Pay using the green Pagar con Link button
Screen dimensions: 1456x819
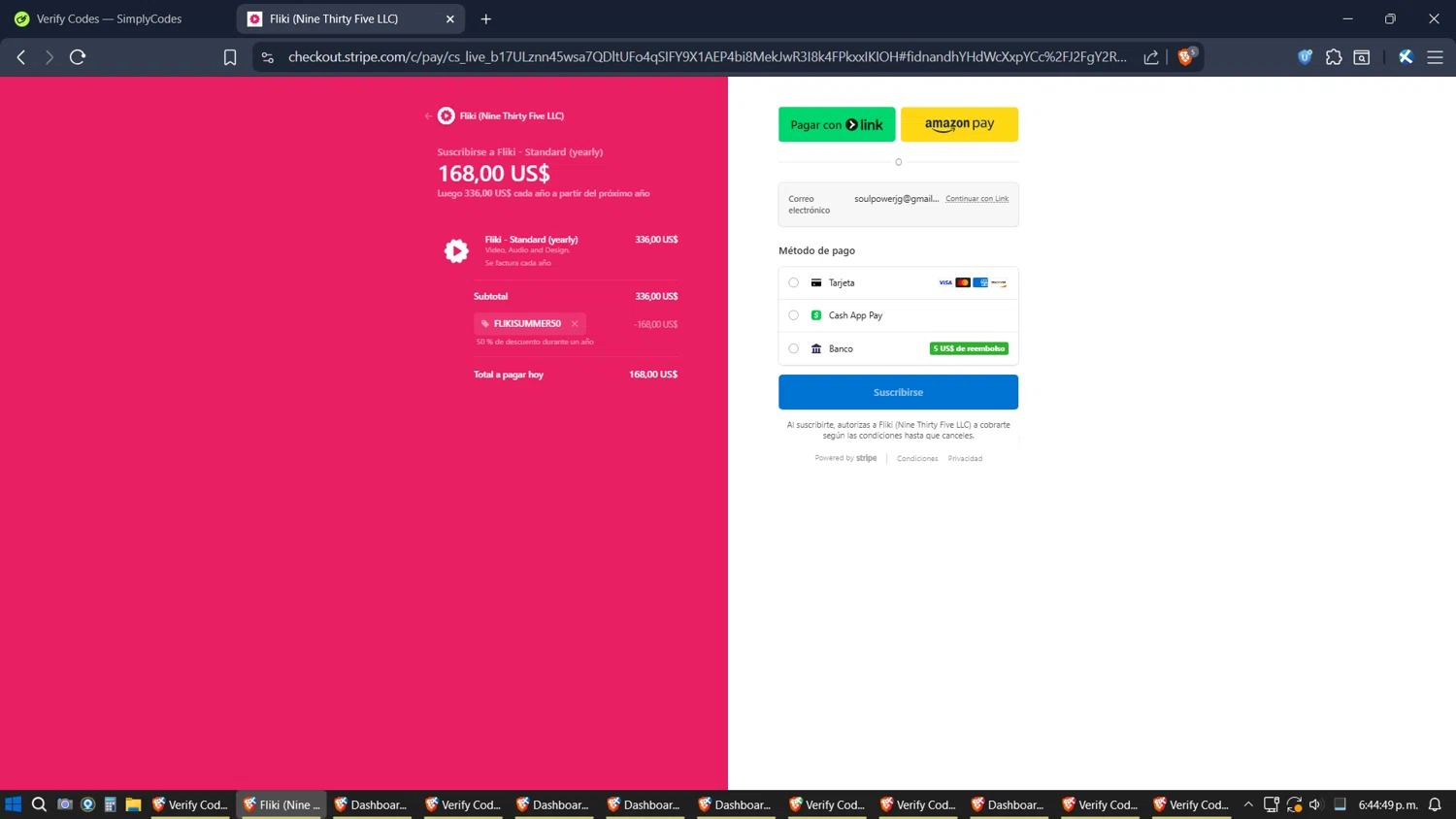click(837, 124)
